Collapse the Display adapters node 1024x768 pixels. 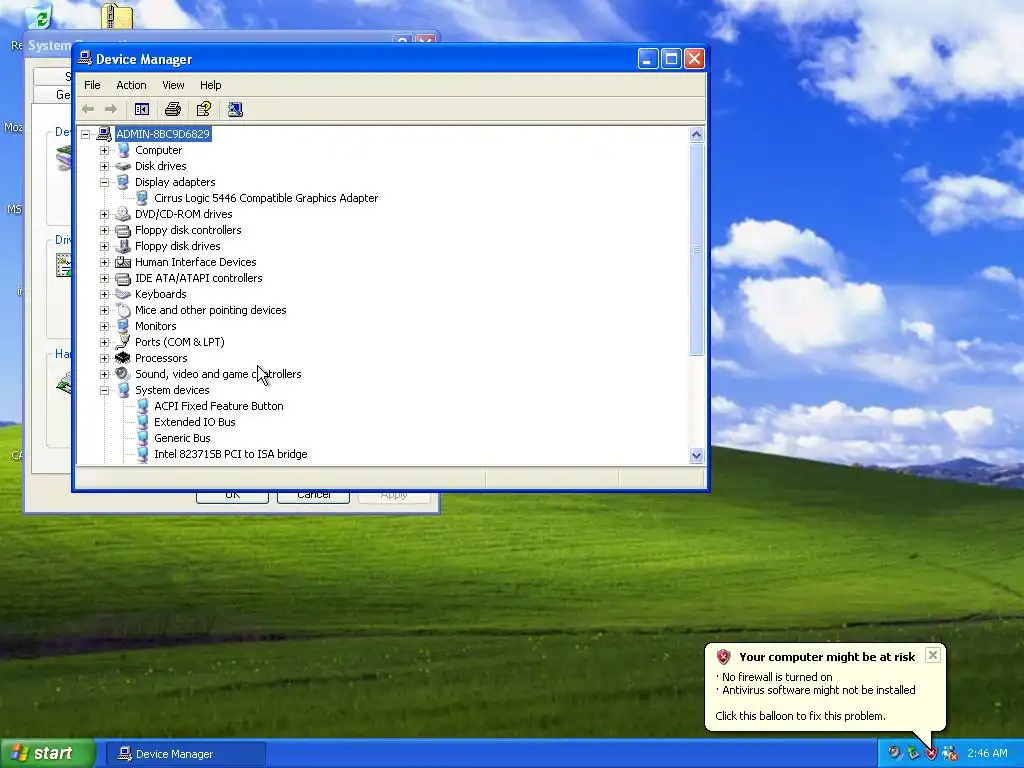click(104, 182)
